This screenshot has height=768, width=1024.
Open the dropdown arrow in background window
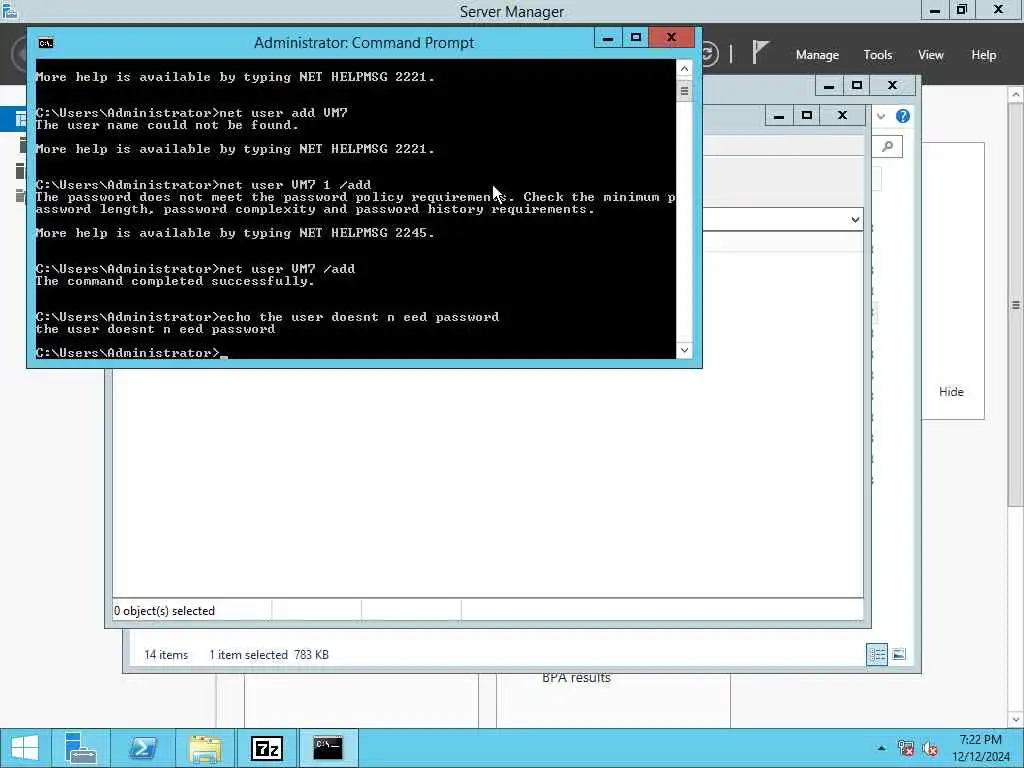click(855, 219)
